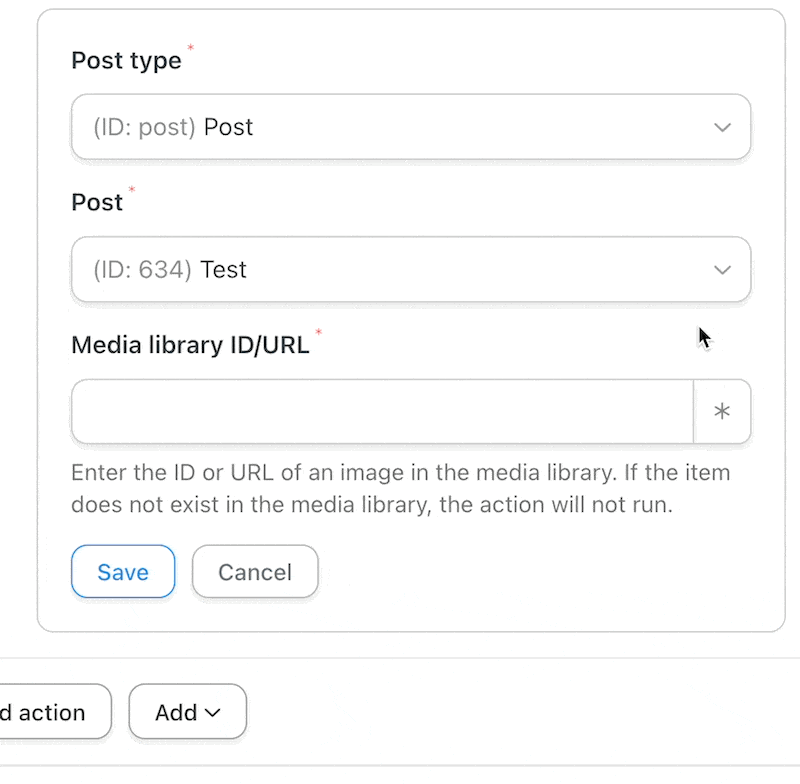Click the help text about media library
The image size is (800, 784).
(x=401, y=489)
